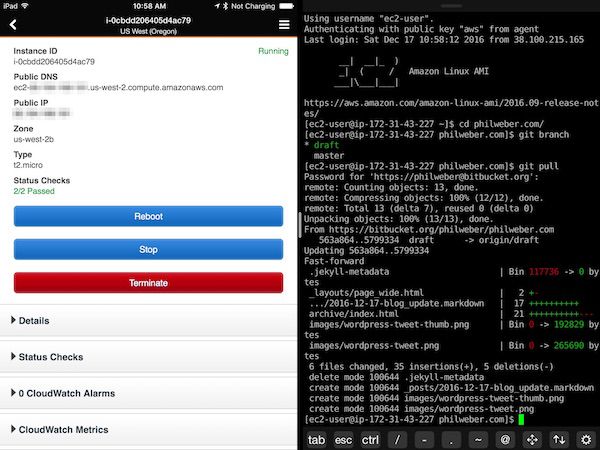Tap the dash key in terminal toolbar
600x450 pixels.
pos(424,440)
